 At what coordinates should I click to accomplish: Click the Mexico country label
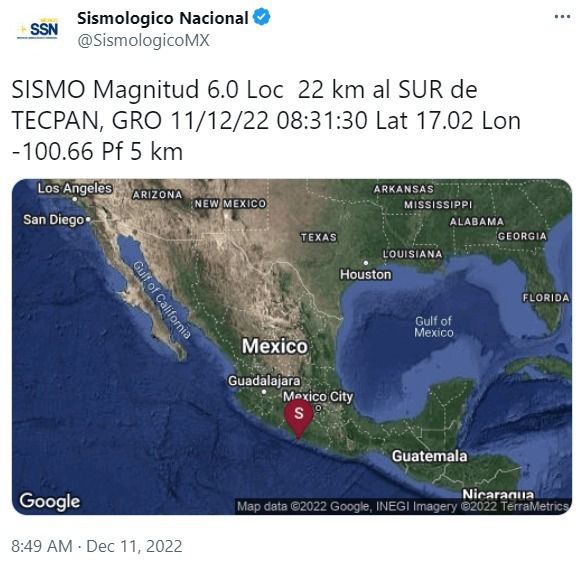click(x=275, y=346)
